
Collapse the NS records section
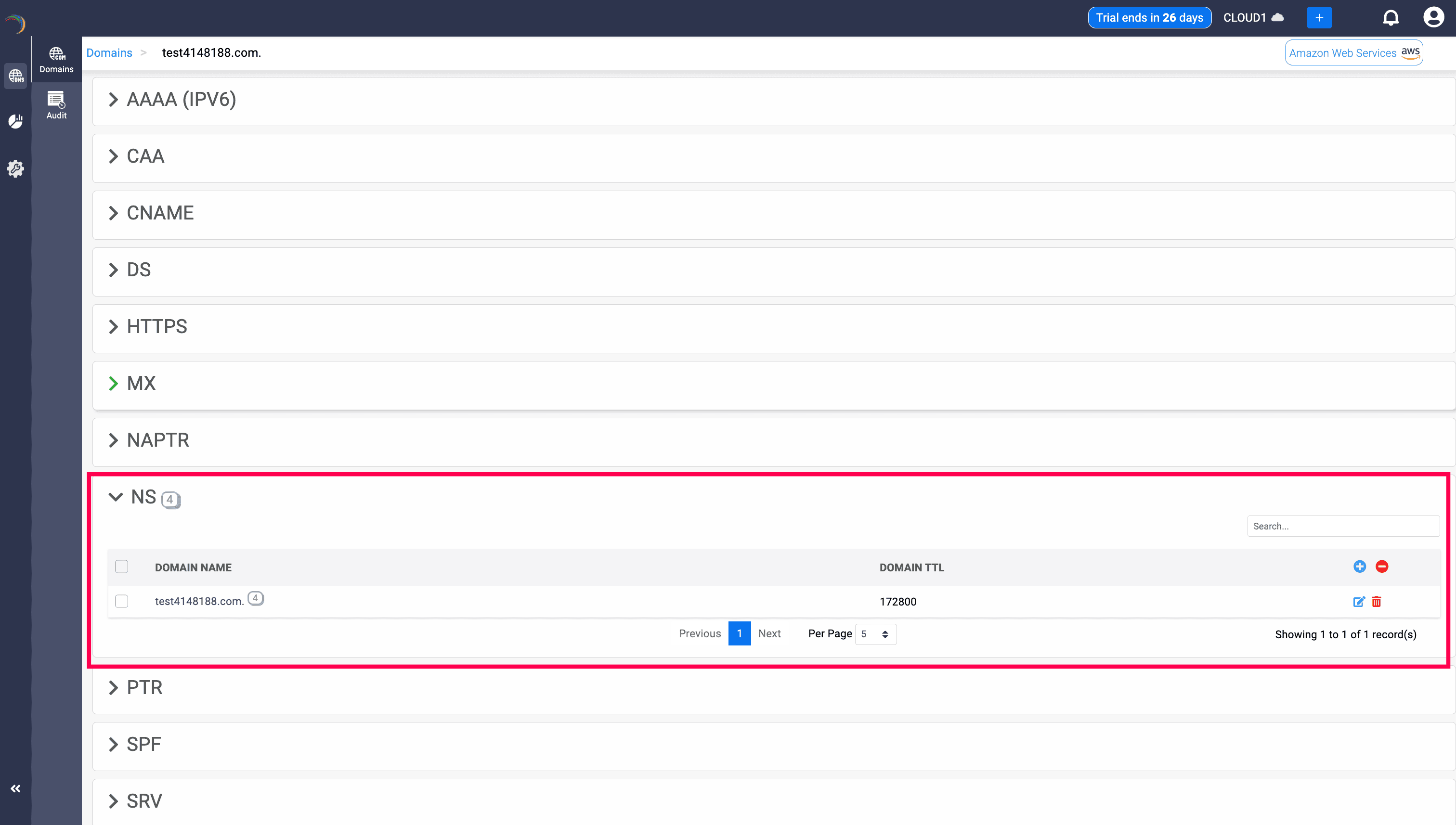tap(116, 498)
